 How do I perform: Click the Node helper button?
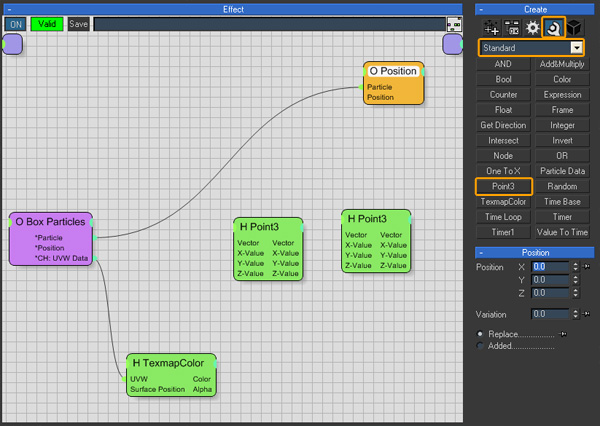503,156
